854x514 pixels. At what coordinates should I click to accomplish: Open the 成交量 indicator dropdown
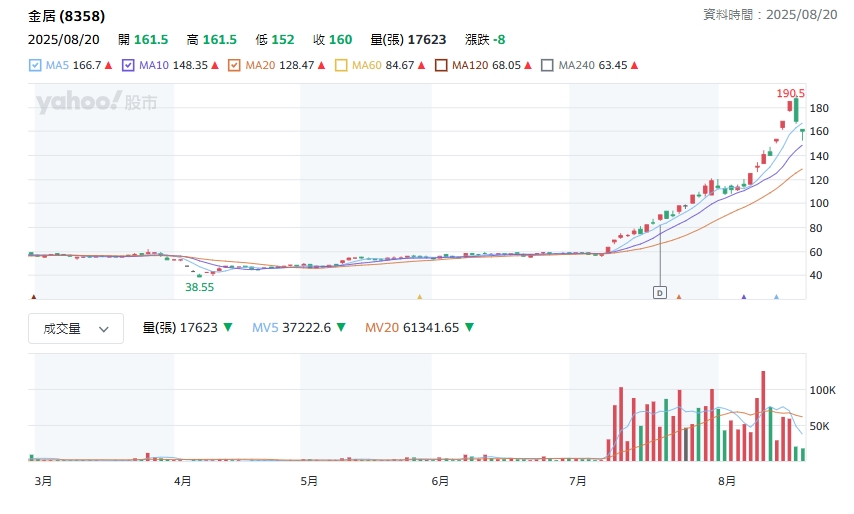click(x=76, y=328)
